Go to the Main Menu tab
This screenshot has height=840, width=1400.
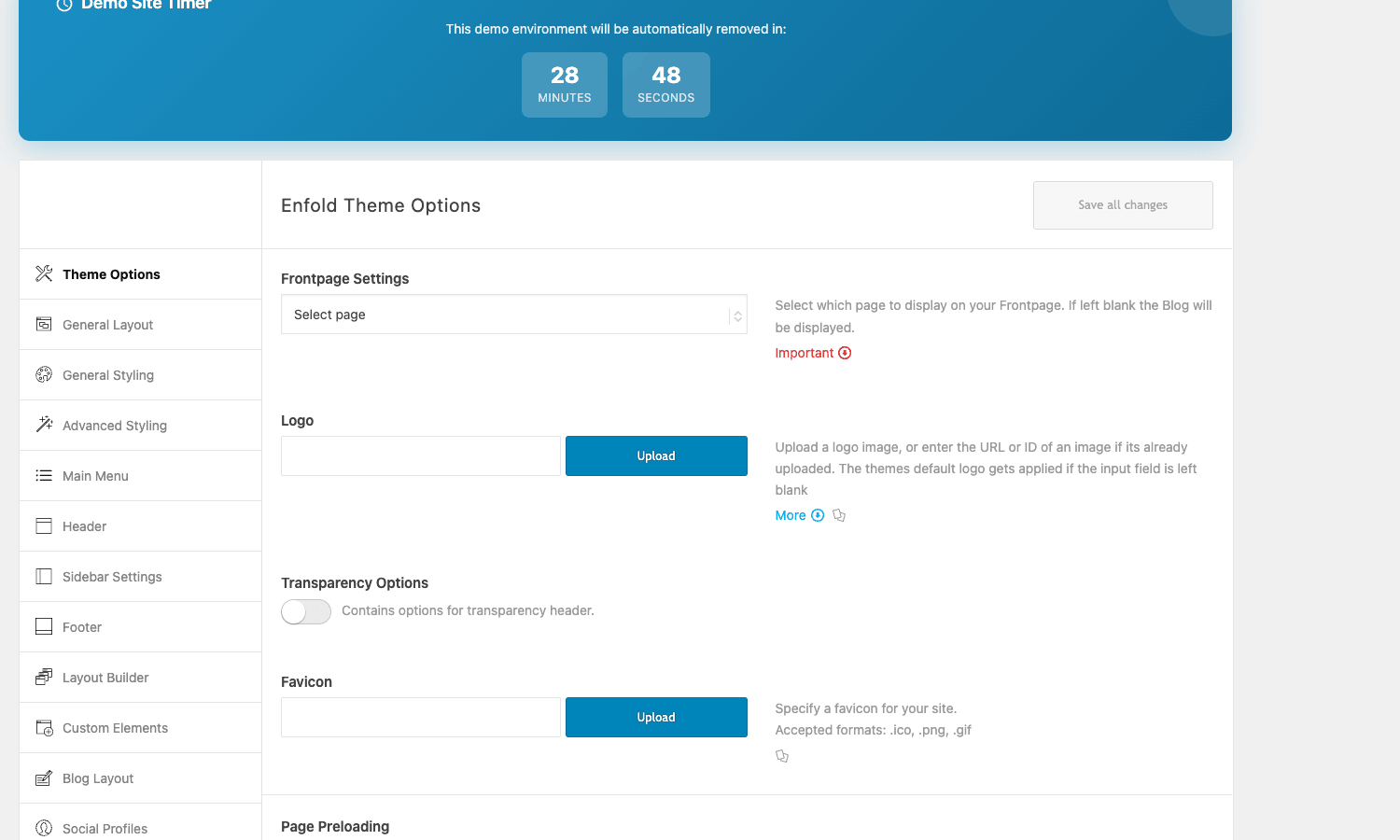tap(141, 476)
